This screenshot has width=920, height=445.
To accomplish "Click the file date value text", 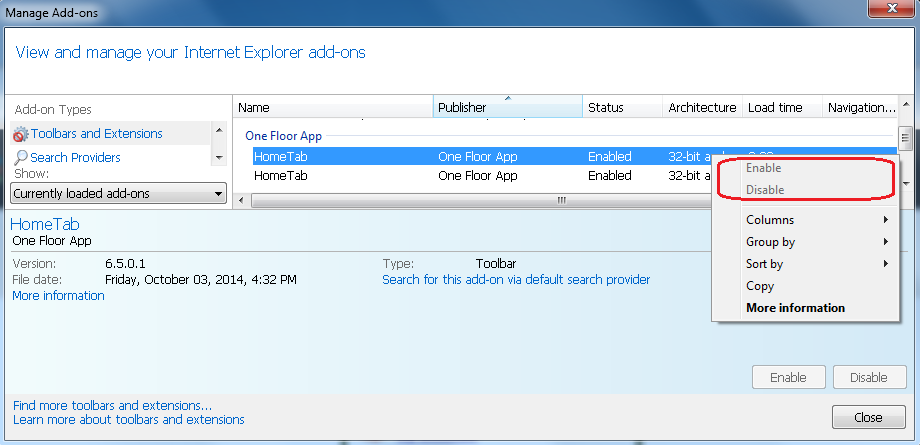I will 201,279.
